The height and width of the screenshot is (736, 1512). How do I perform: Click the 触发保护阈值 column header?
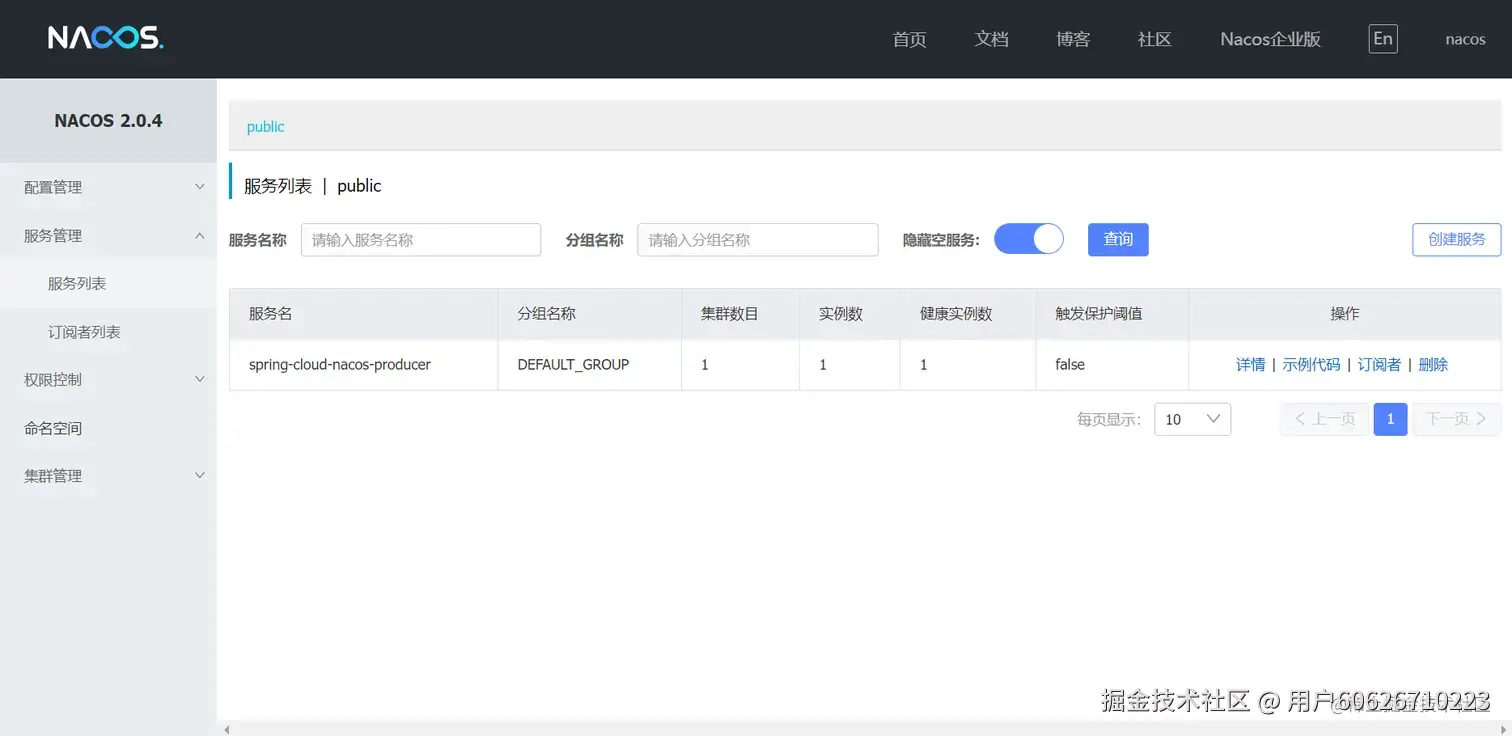(1112, 313)
